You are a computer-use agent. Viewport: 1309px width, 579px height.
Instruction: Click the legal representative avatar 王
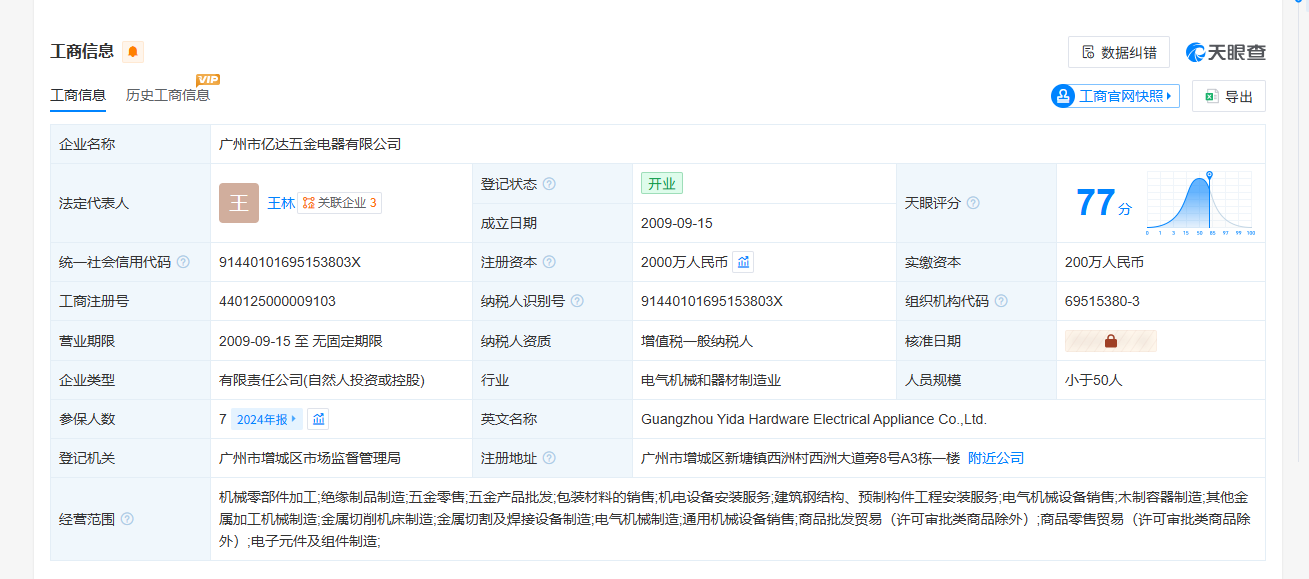click(x=239, y=203)
